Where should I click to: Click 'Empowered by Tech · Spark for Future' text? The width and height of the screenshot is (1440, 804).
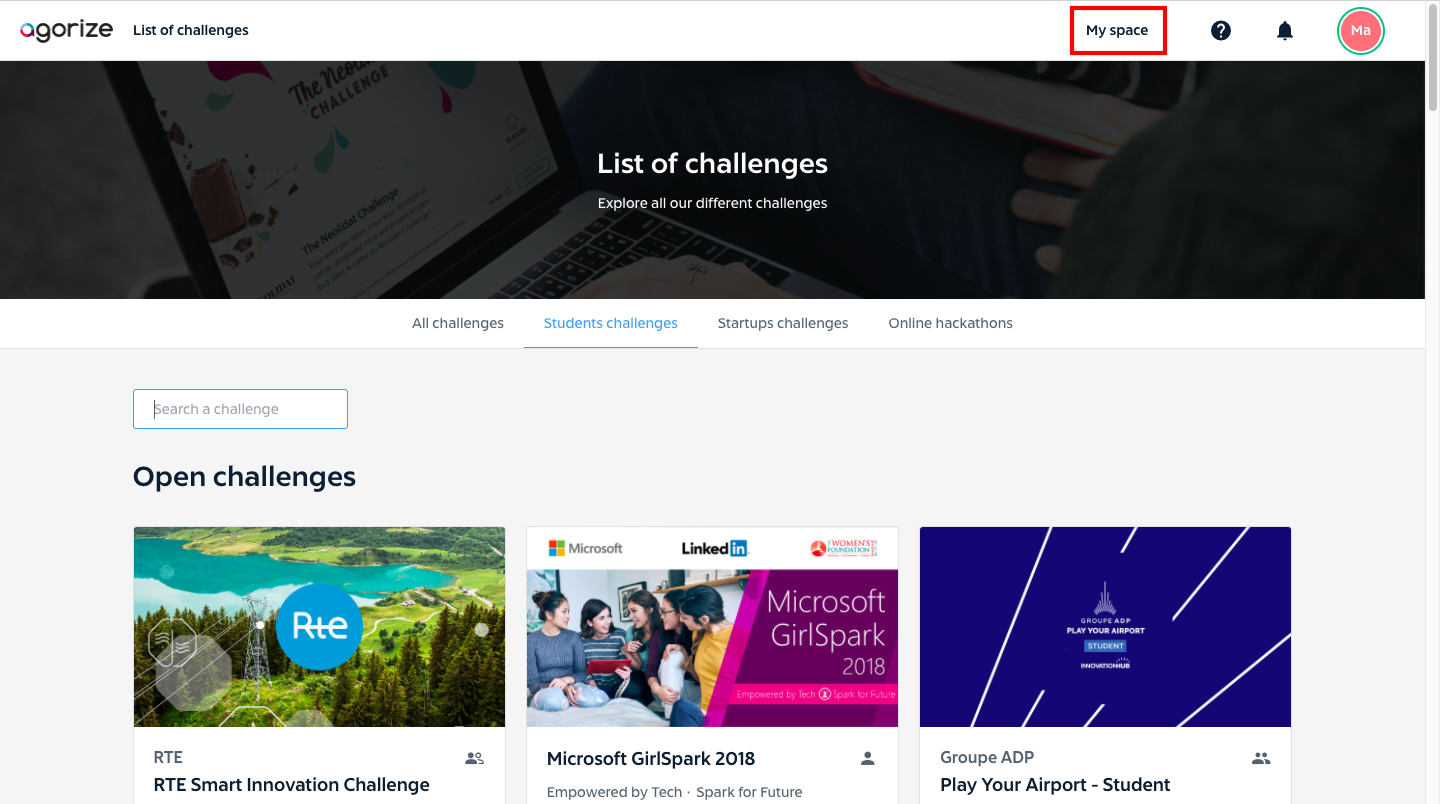[x=675, y=792]
